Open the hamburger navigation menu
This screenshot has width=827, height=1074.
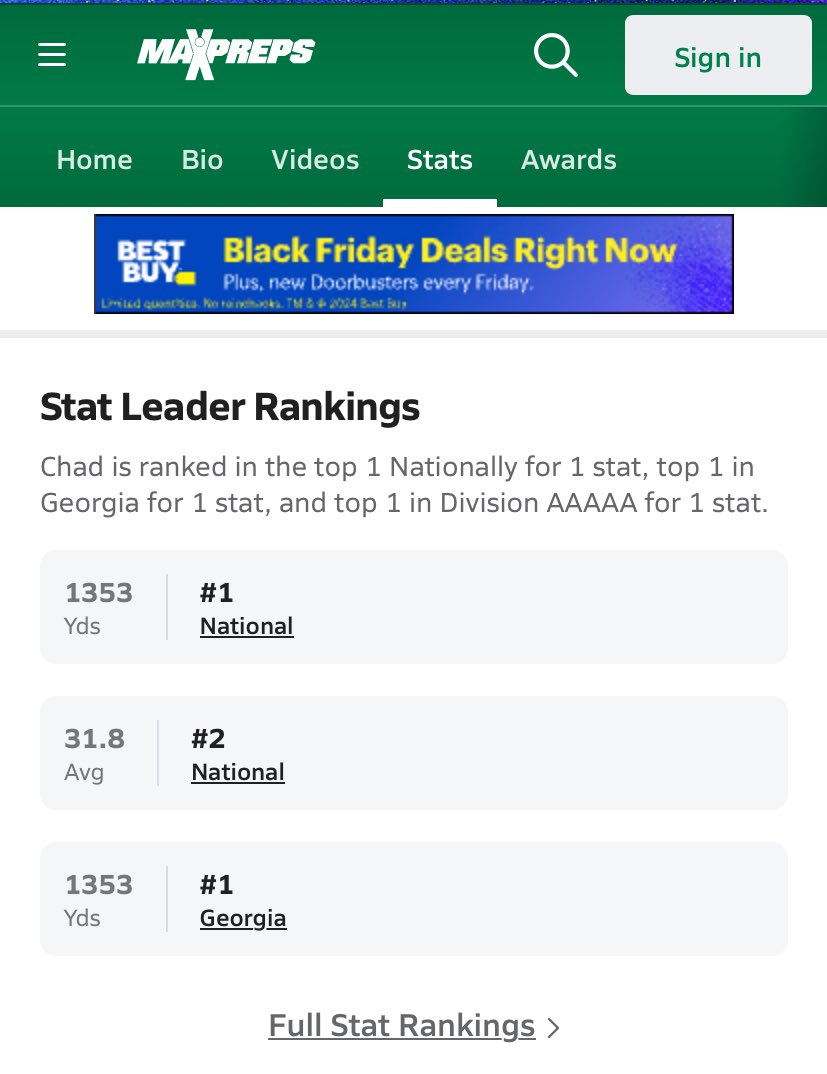(52, 55)
